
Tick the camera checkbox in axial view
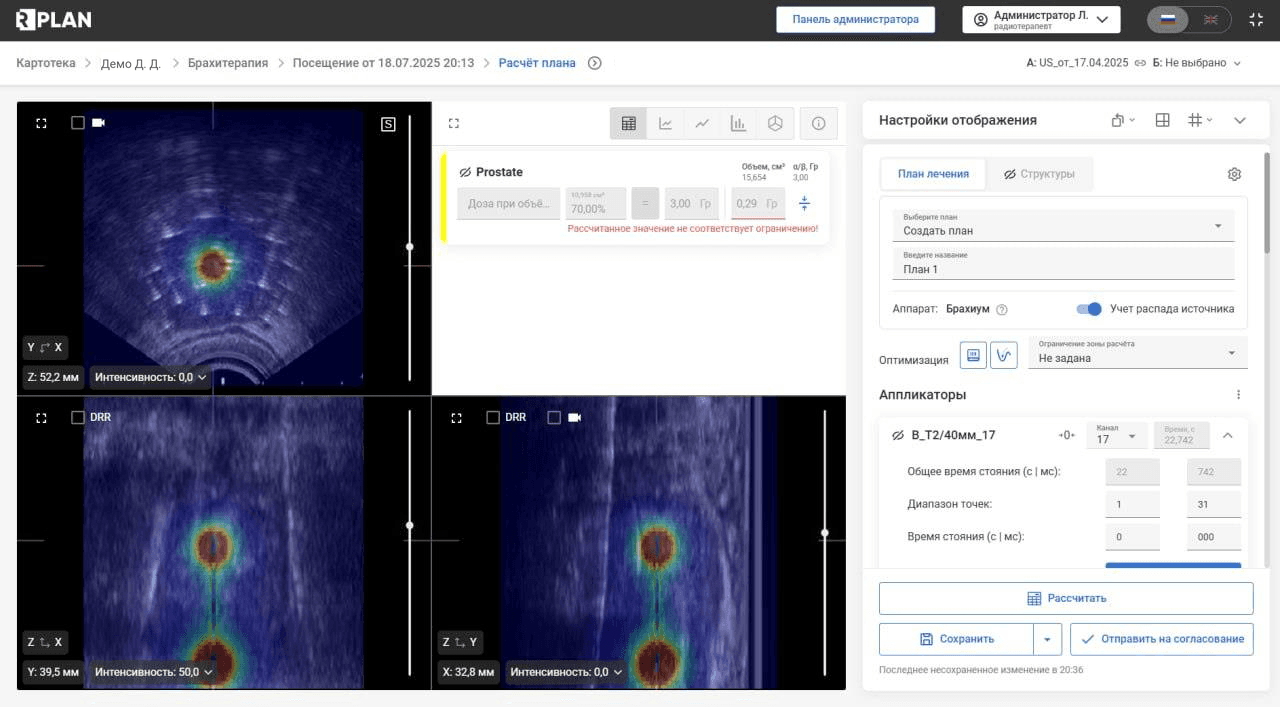coord(78,123)
